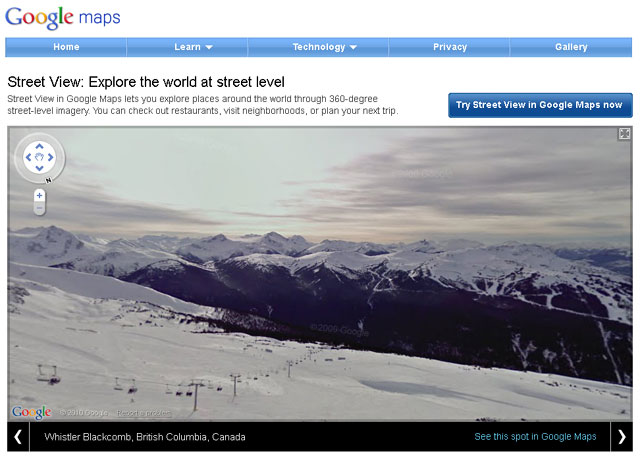Click the Report a problem link
This screenshot has height=464, width=640.
(143, 413)
